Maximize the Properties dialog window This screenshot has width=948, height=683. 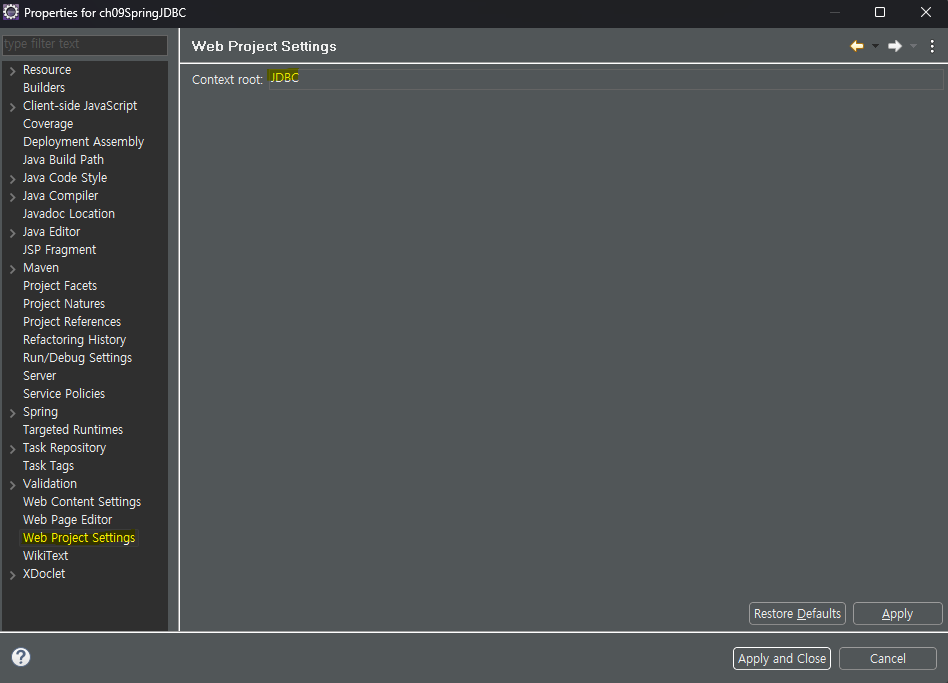pos(880,12)
